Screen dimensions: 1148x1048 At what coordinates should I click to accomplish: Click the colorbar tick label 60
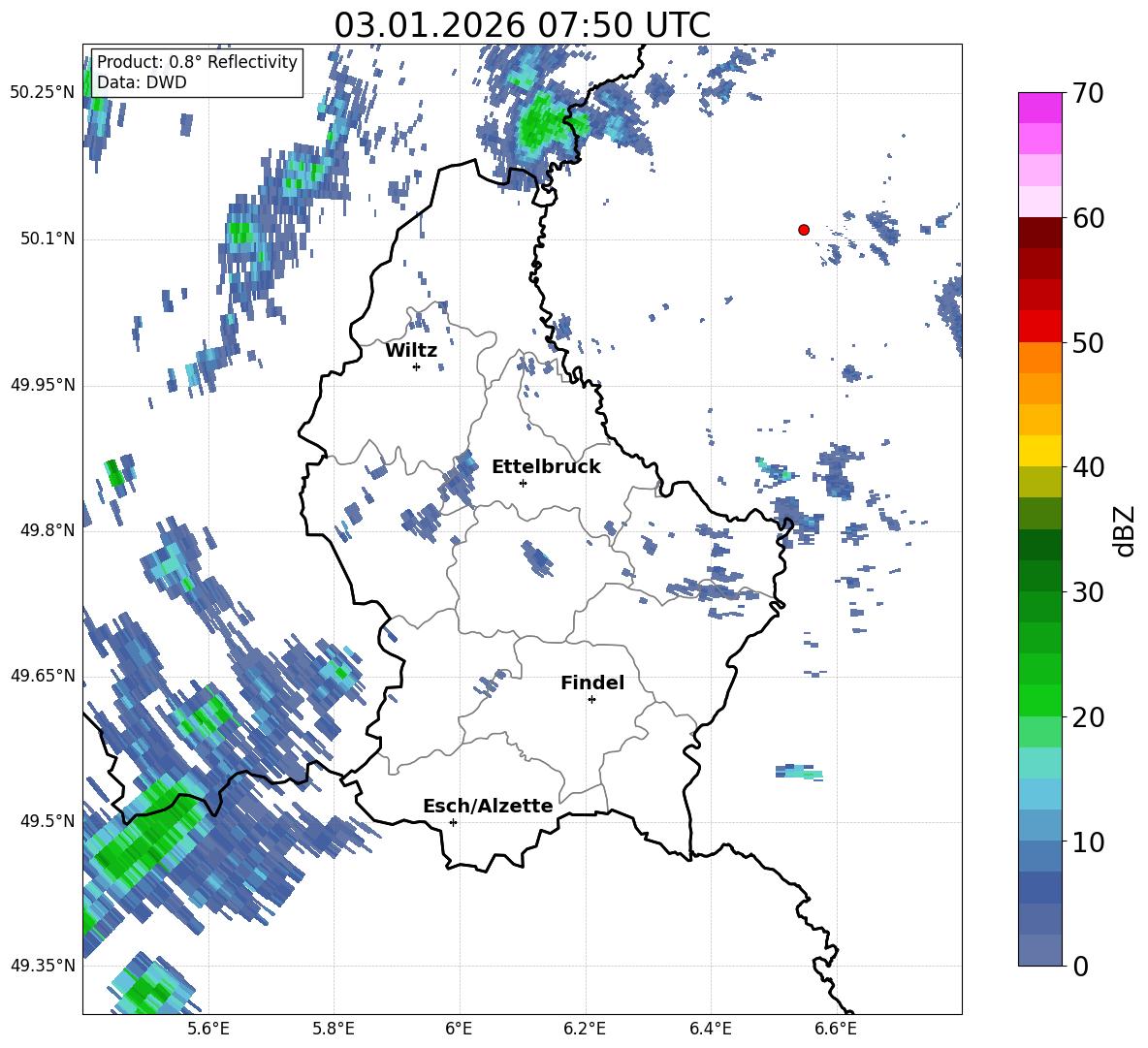(1088, 218)
